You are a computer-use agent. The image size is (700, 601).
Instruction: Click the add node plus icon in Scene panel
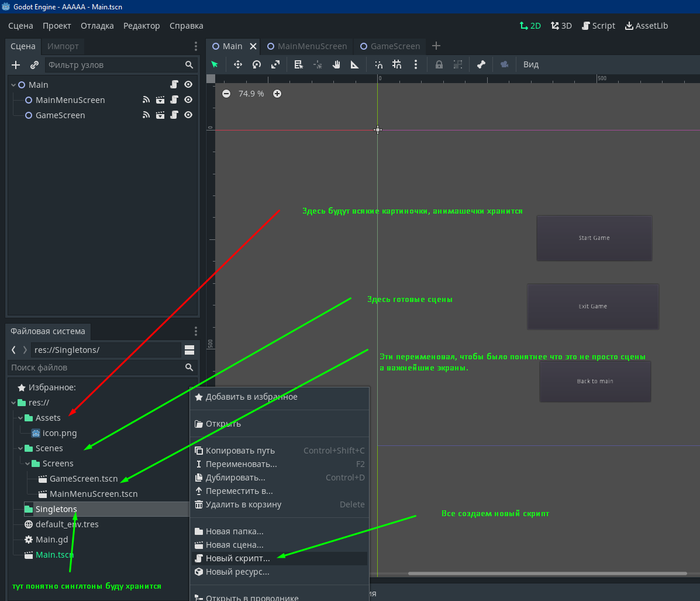pyautogui.click(x=15, y=65)
